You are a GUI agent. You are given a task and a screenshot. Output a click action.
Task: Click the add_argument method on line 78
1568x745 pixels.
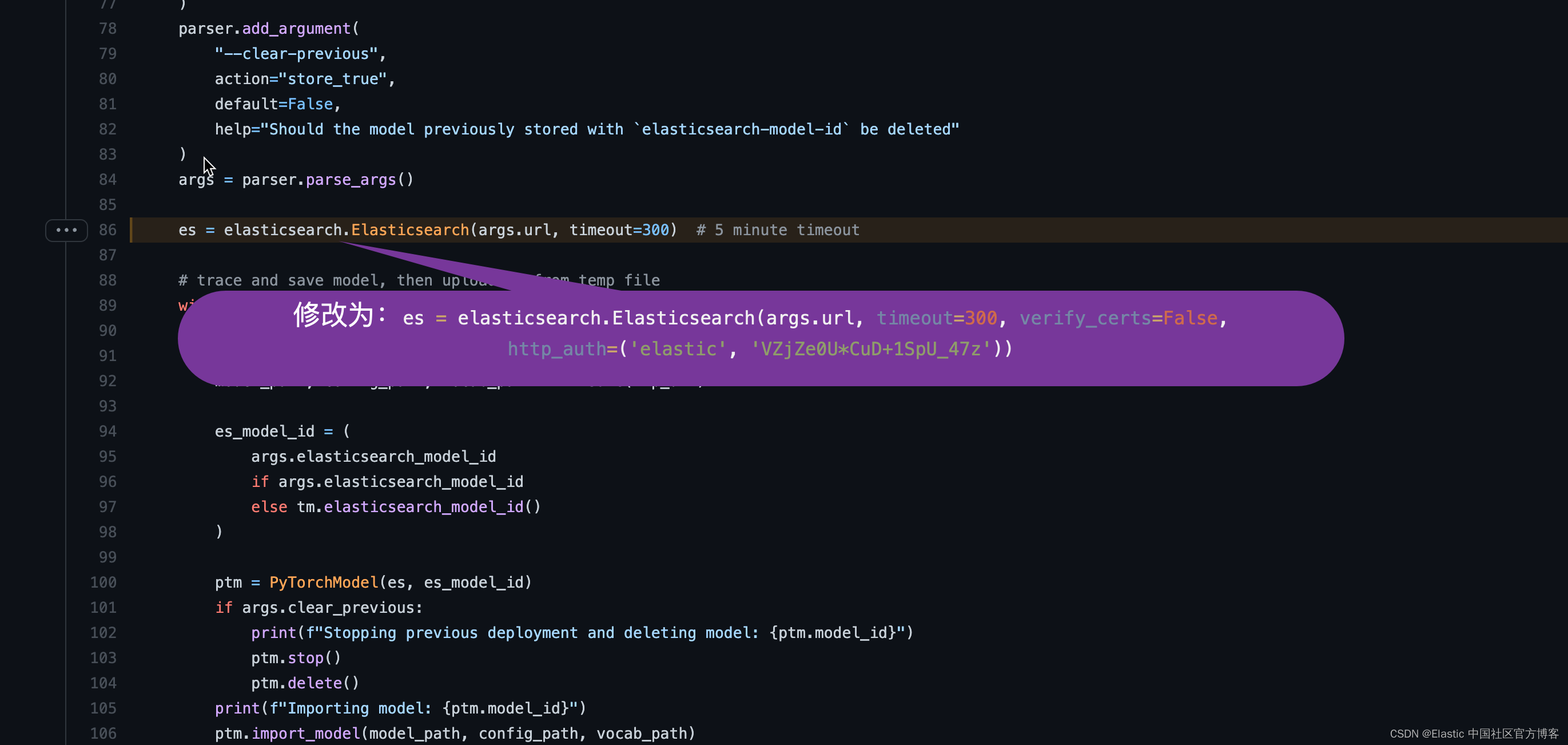296,29
